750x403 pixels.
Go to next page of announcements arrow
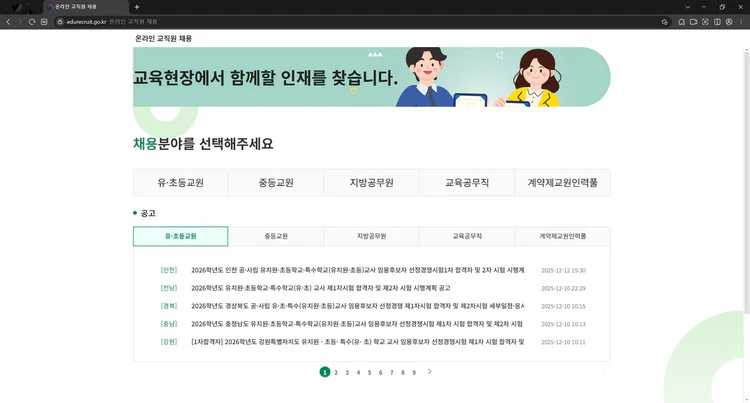tap(430, 372)
